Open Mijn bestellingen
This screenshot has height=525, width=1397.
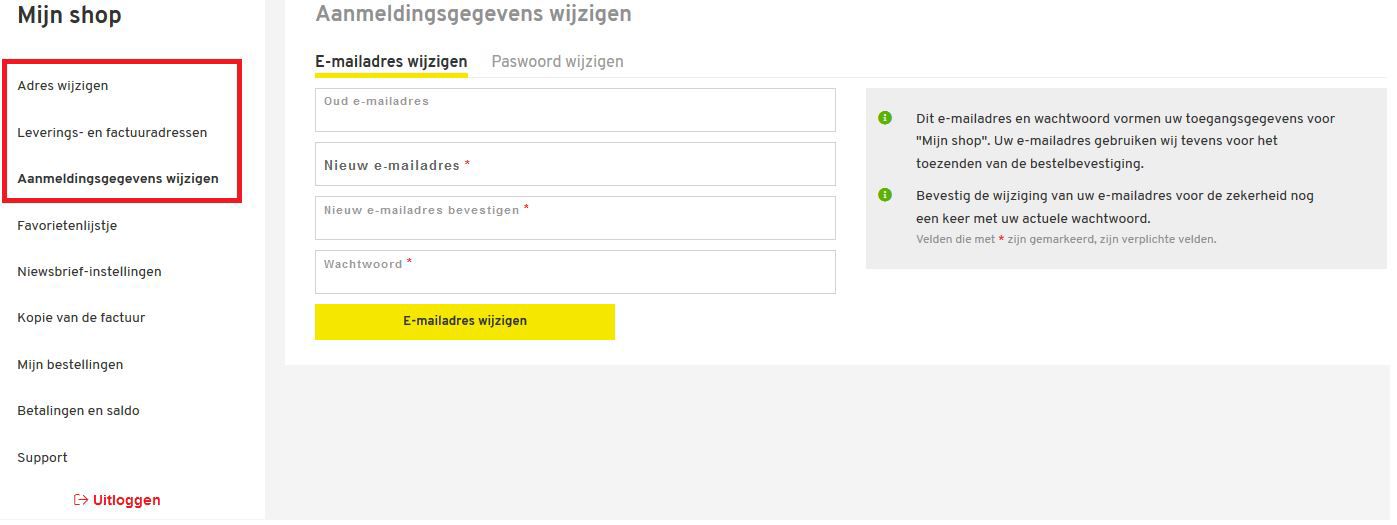coord(70,365)
